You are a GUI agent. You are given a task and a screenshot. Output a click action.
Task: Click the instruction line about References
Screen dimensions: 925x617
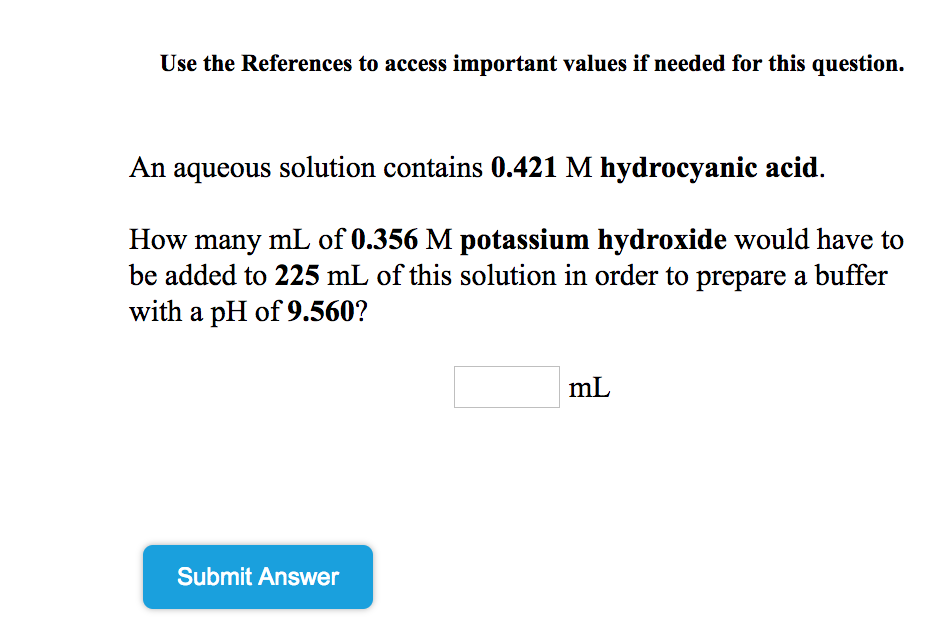pyautogui.click(x=531, y=63)
